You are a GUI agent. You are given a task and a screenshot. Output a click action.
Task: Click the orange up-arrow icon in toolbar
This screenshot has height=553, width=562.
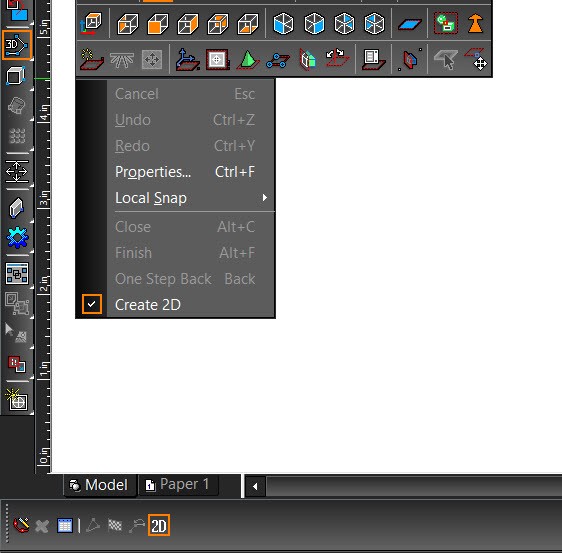coord(475,24)
